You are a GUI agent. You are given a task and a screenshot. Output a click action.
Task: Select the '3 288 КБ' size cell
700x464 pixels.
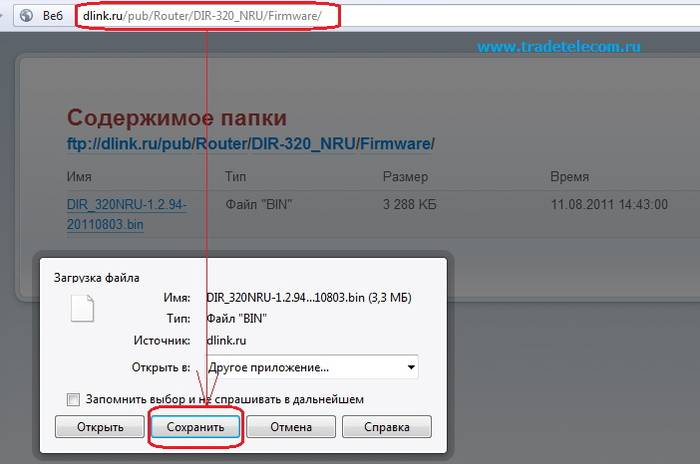pyautogui.click(x=410, y=205)
